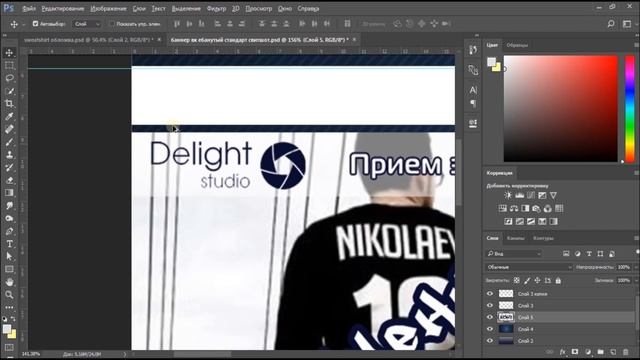Add a Curves adjustment layer
640x360 pixels.
[x=531, y=195]
